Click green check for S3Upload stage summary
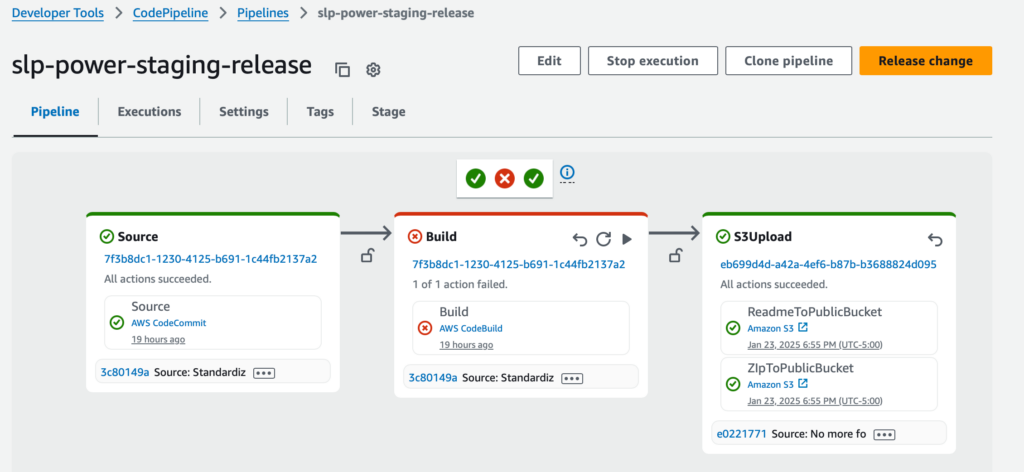The width and height of the screenshot is (1024, 472). tap(534, 178)
